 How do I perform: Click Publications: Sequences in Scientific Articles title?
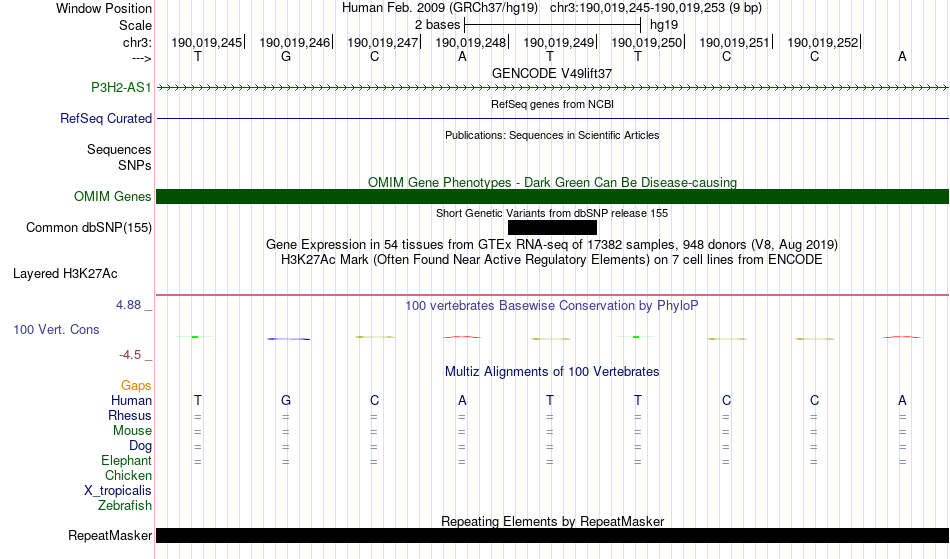click(552, 135)
